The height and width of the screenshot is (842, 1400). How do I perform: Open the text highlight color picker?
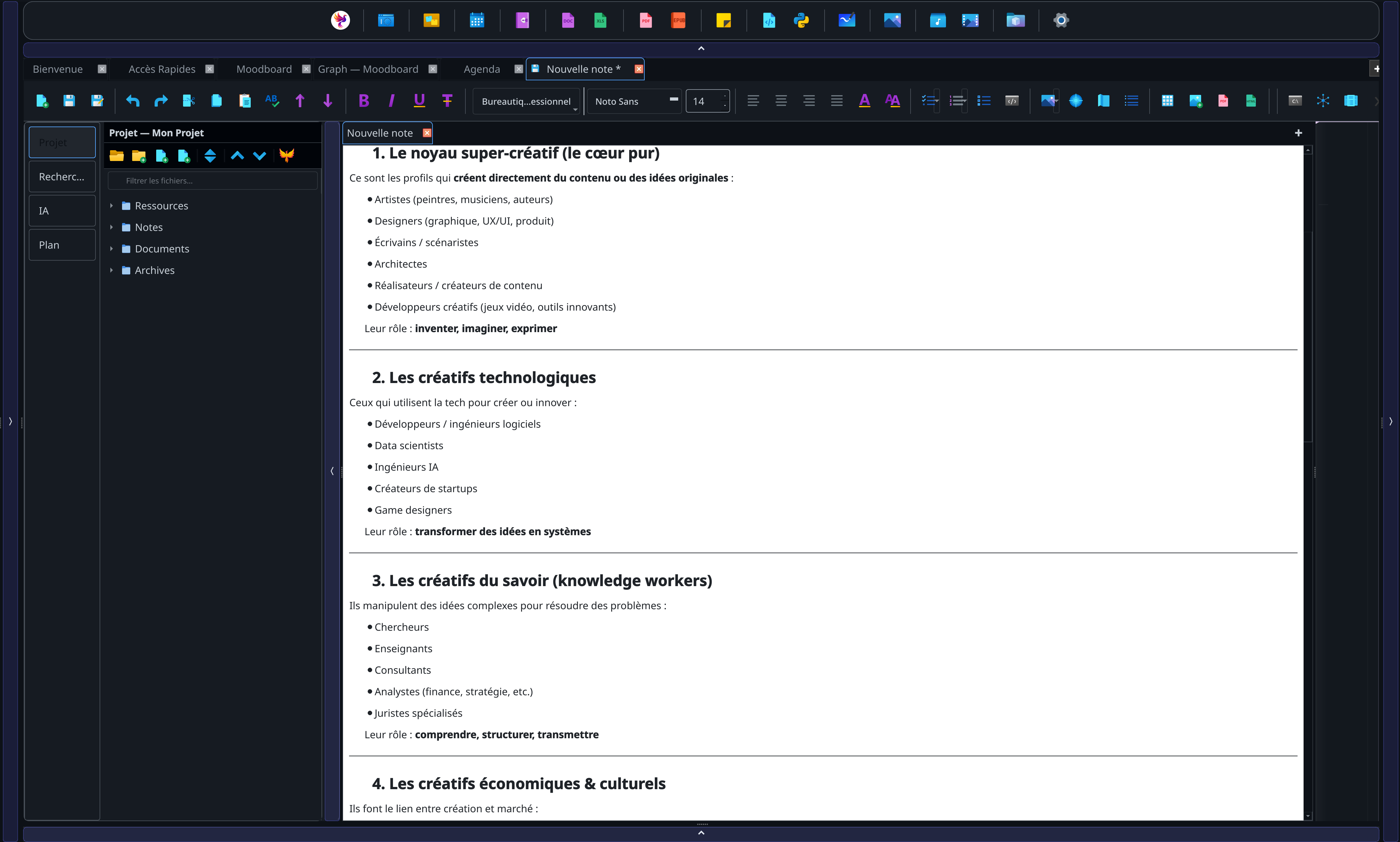893,101
